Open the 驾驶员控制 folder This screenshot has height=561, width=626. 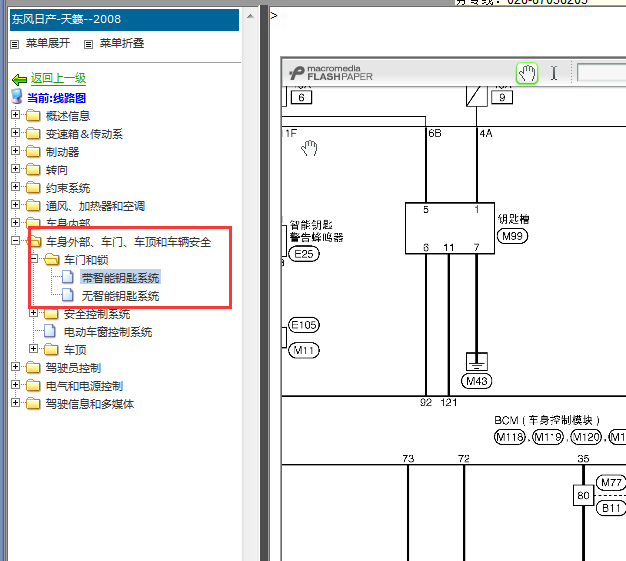pos(73,368)
